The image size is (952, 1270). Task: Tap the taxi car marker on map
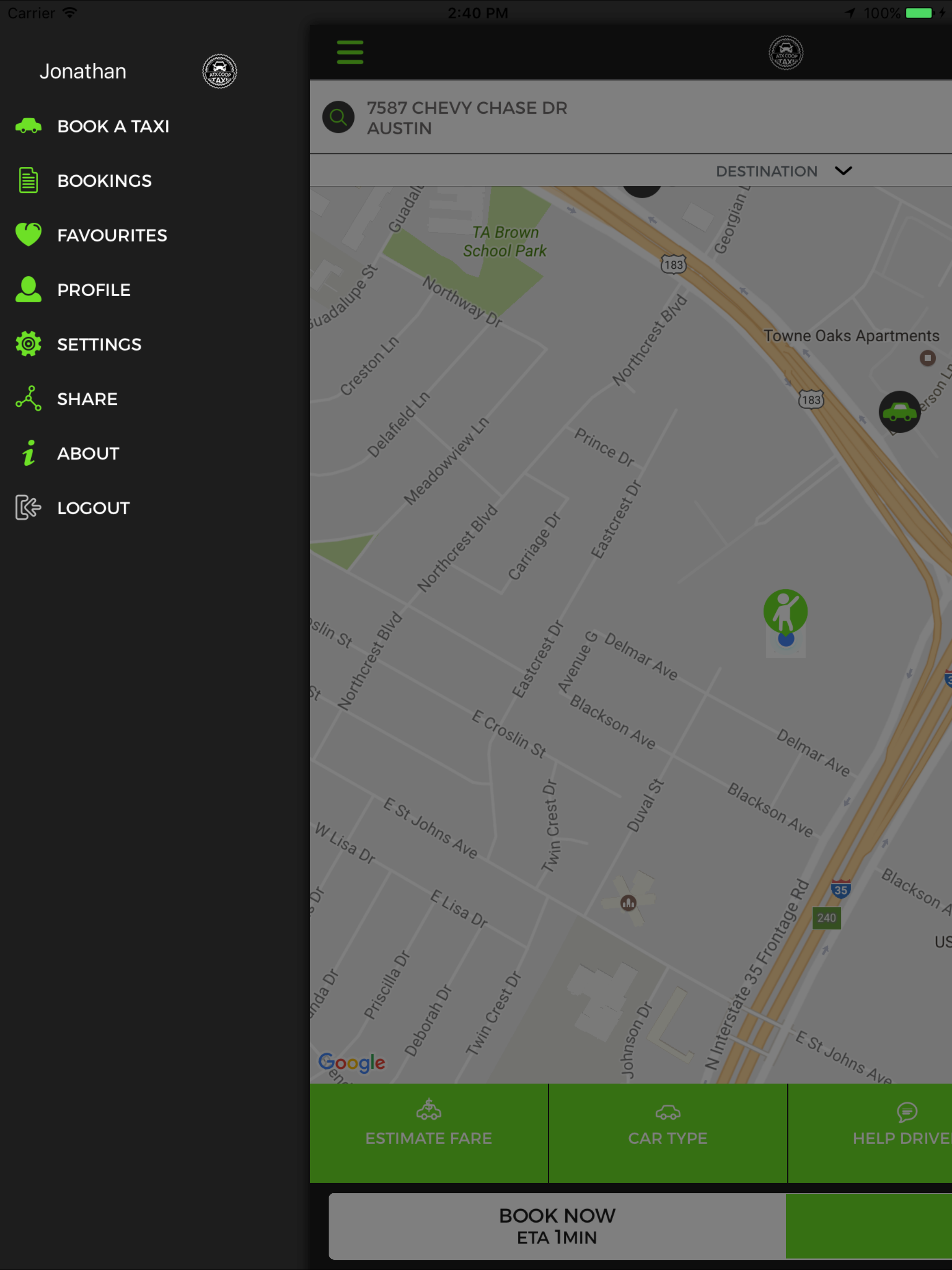click(x=899, y=412)
